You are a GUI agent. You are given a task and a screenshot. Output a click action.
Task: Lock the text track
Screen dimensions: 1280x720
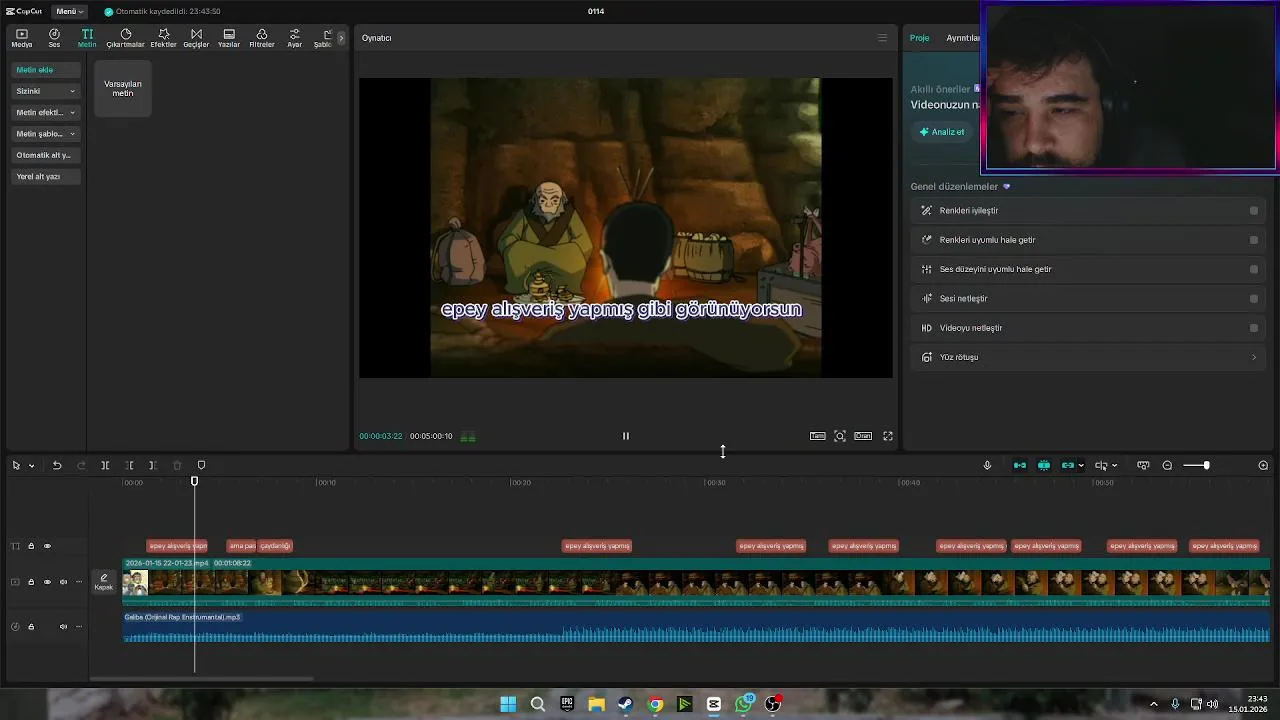click(31, 546)
